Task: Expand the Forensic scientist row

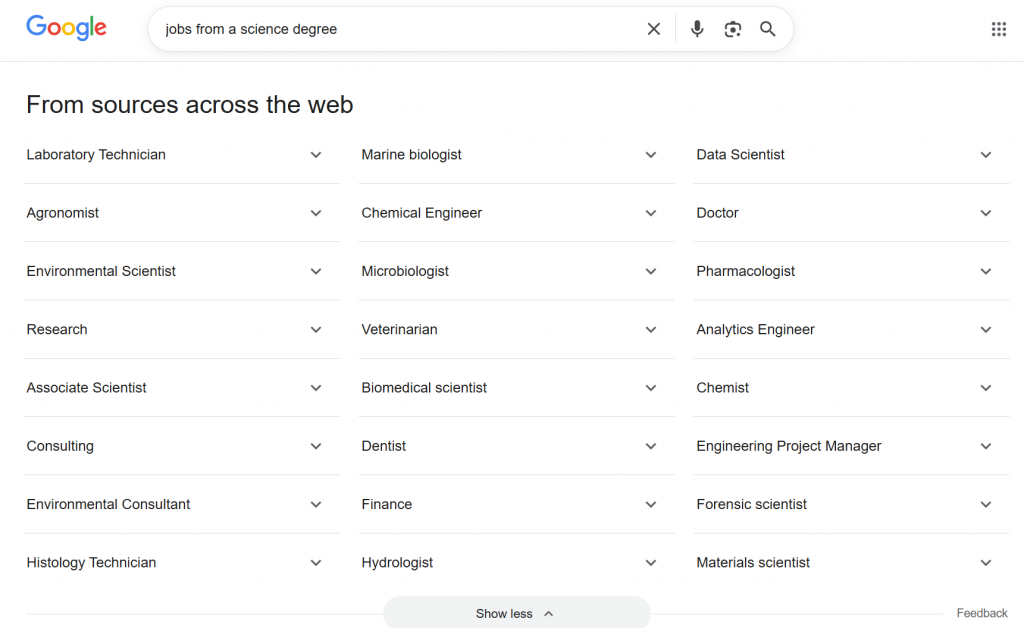Action: pyautogui.click(x=851, y=504)
